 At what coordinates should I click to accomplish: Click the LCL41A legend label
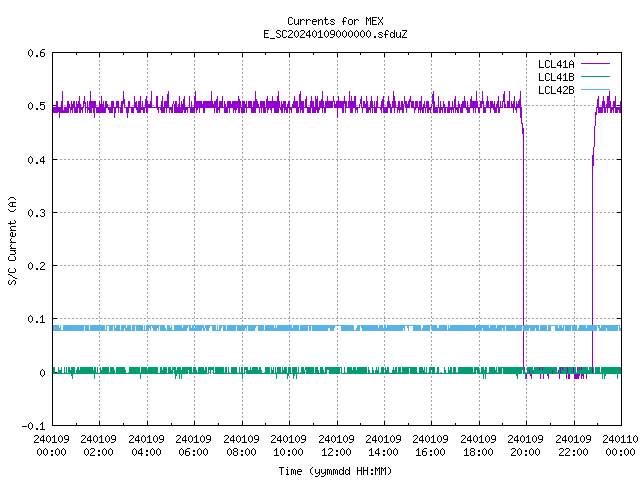click(x=556, y=64)
